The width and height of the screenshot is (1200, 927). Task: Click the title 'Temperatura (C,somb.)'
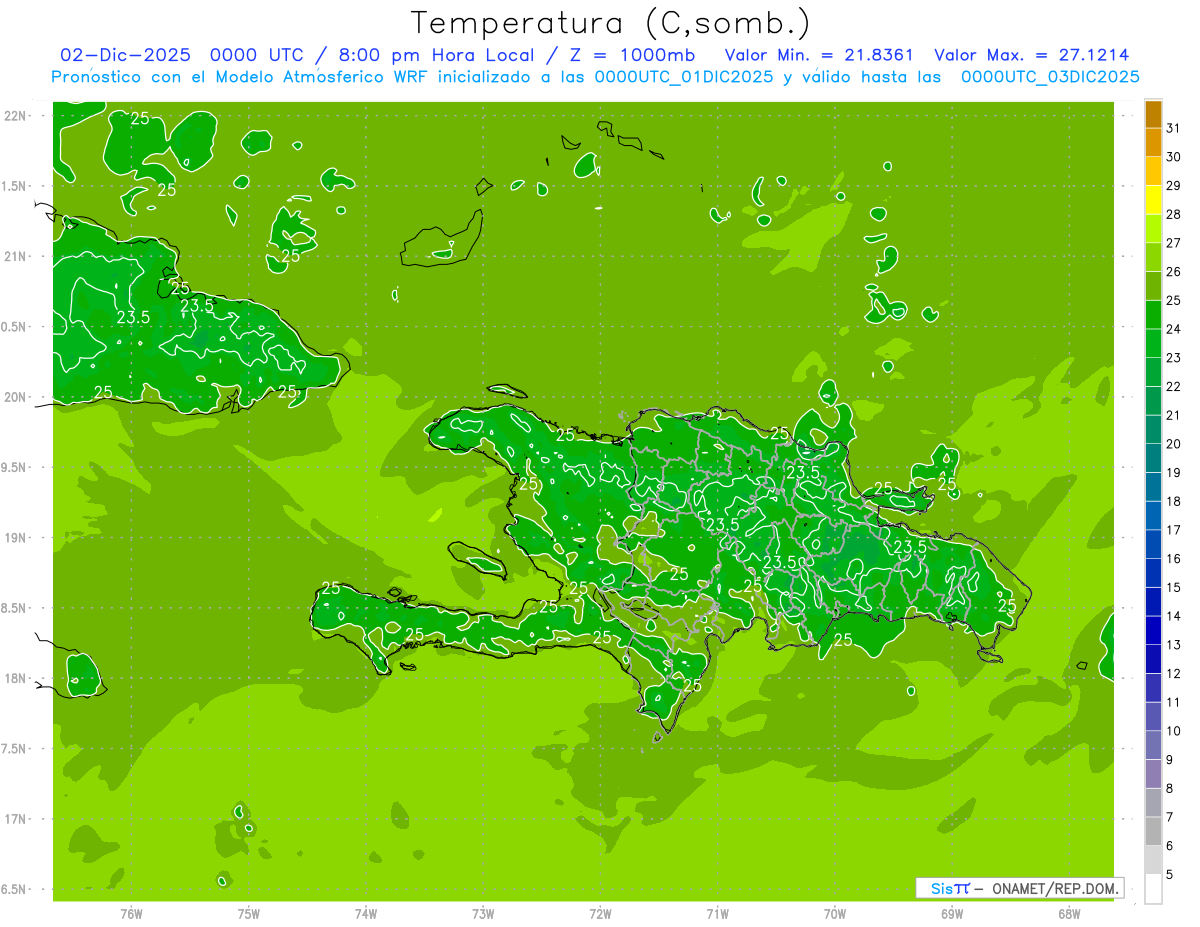611,23
